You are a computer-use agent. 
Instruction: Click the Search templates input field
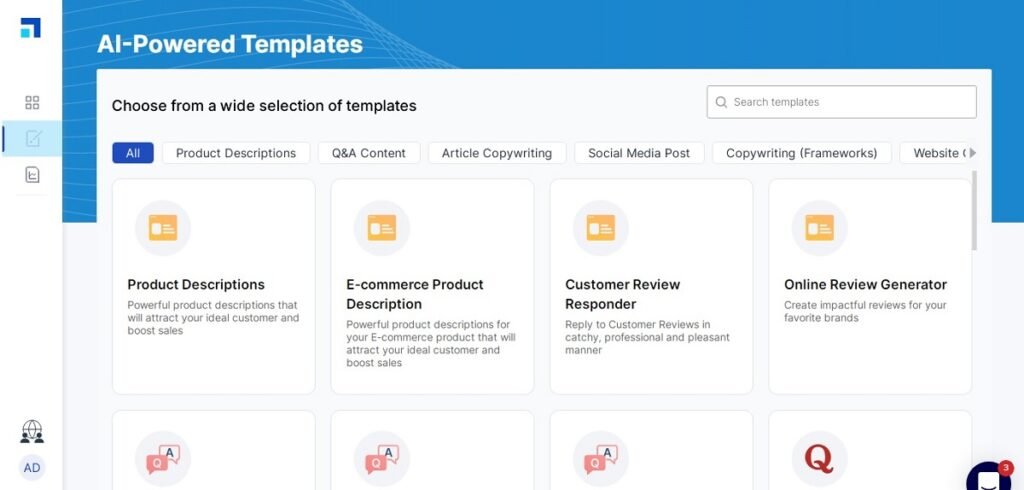[x=841, y=102]
